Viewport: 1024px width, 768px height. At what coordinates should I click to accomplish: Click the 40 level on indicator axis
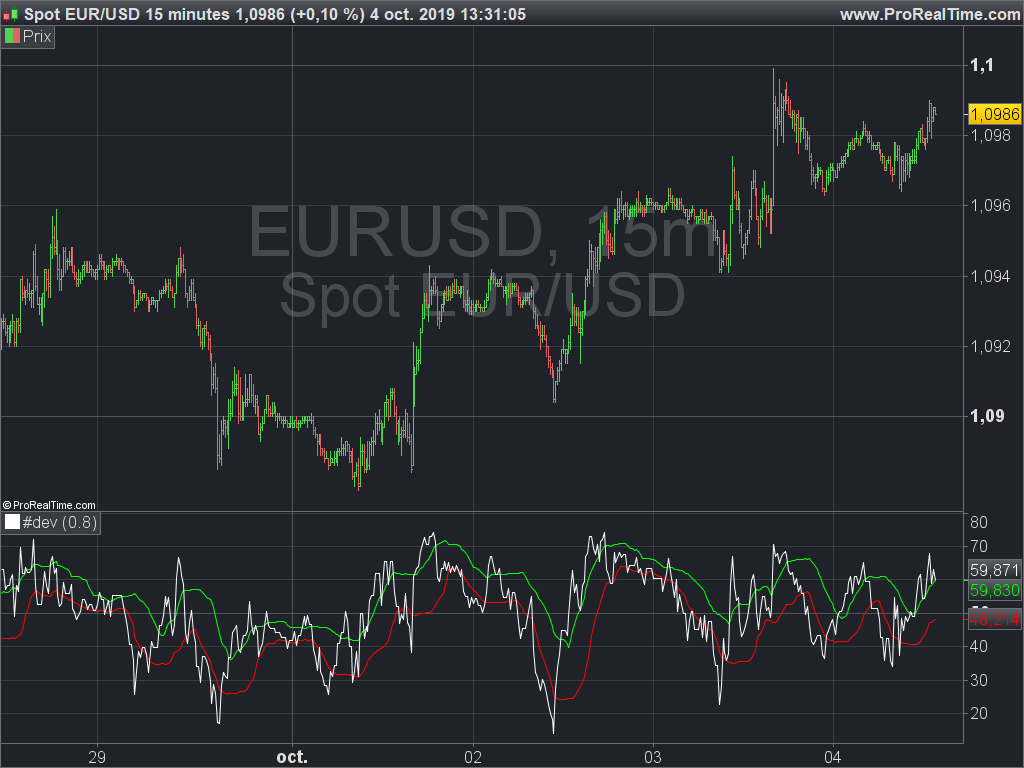click(x=979, y=647)
